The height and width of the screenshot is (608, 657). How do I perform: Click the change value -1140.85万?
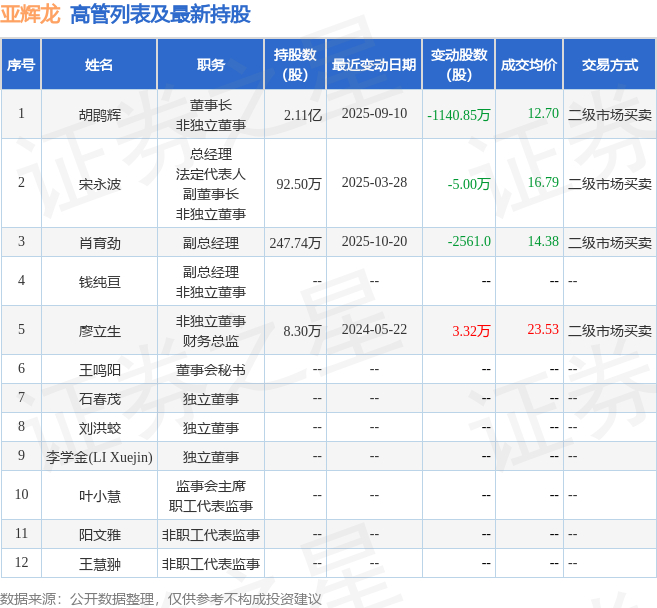[459, 115]
